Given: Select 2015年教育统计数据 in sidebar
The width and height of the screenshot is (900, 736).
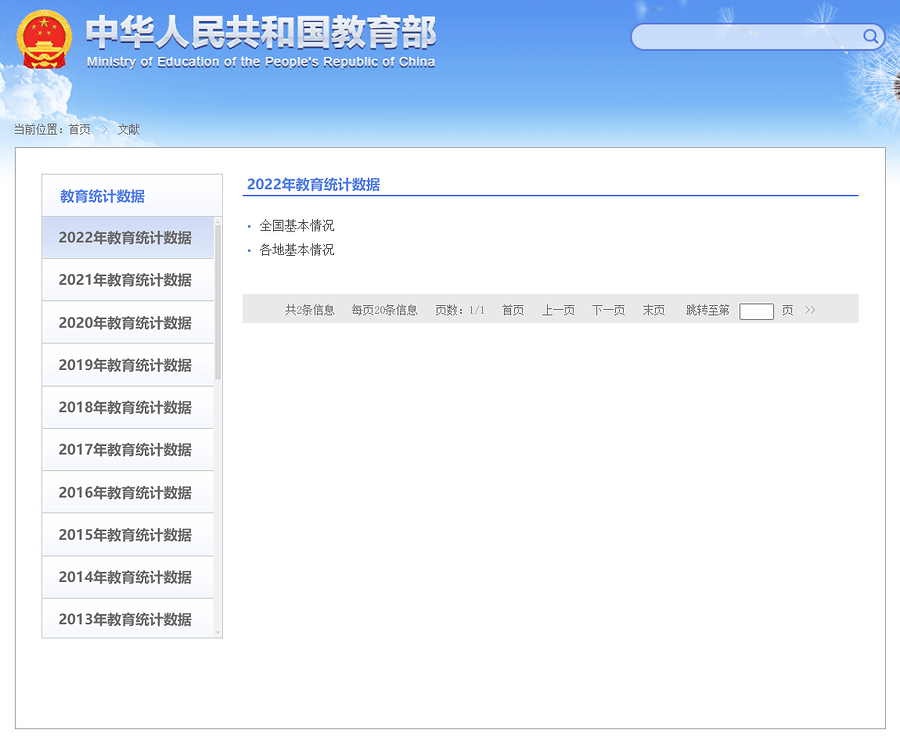Looking at the screenshot, I should click(125, 535).
